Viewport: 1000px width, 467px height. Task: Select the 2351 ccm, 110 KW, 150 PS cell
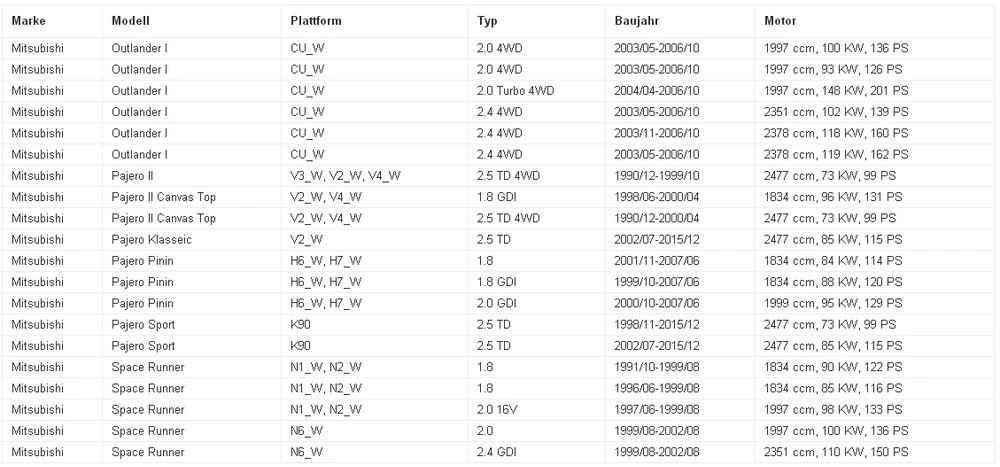click(x=875, y=452)
